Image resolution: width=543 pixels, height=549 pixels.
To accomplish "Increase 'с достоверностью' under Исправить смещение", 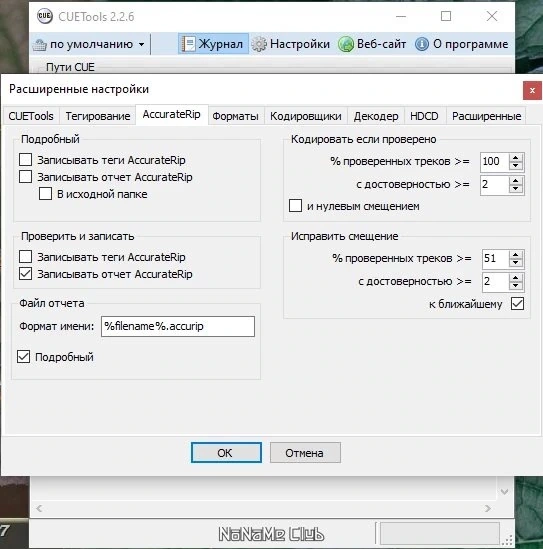I will (x=516, y=278).
